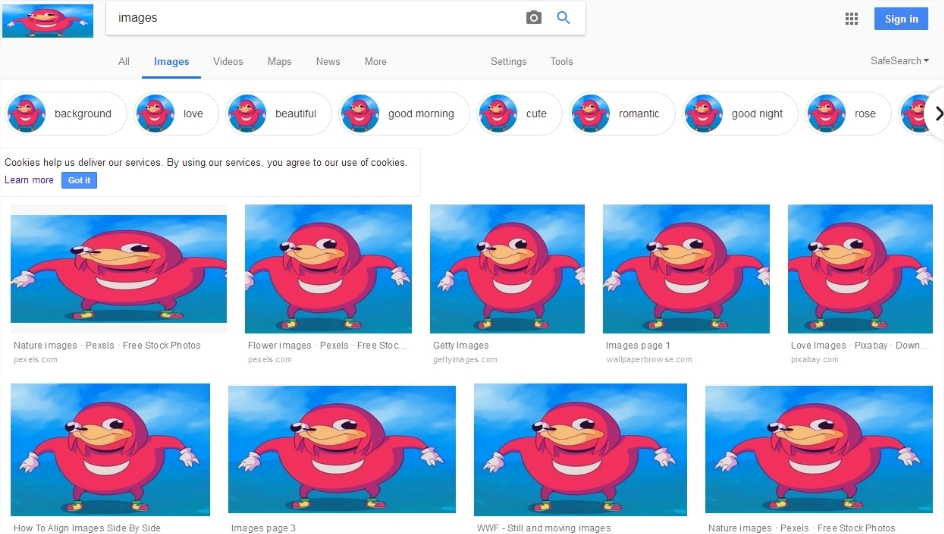Select the good morning suggestion chip
The image size is (944, 534).
(404, 113)
